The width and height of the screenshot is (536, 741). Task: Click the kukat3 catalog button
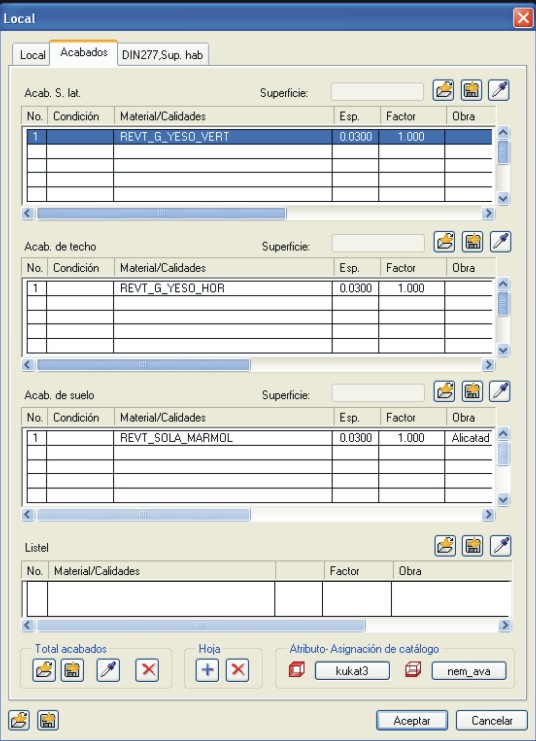(352, 671)
